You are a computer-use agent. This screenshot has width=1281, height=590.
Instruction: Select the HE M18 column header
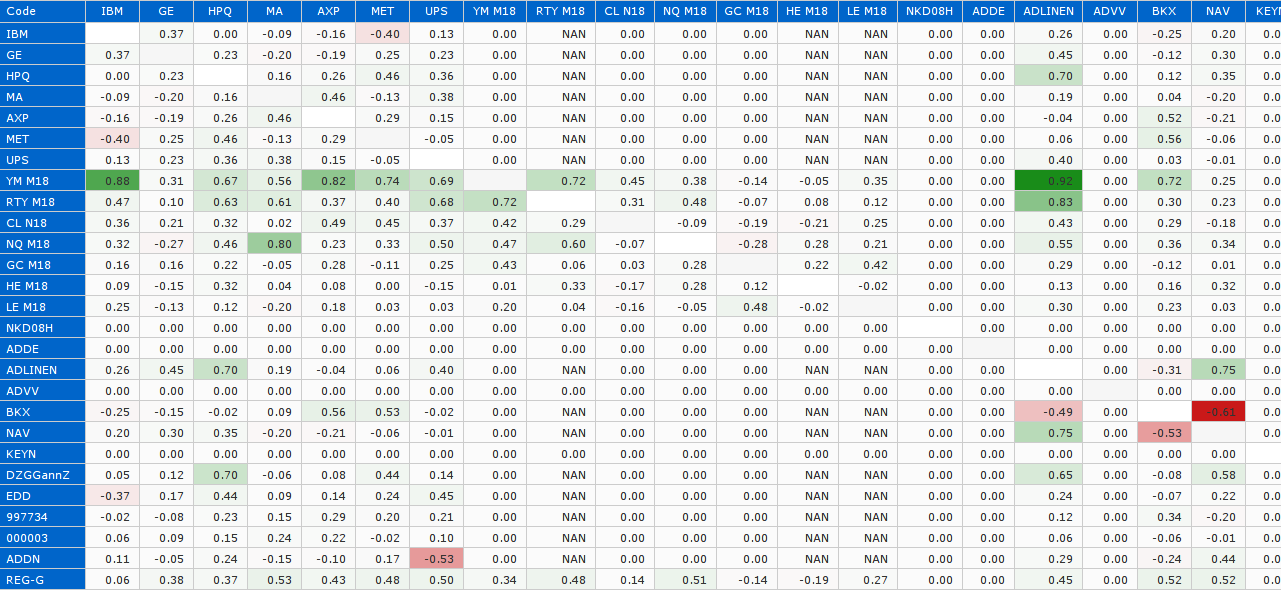click(x=807, y=11)
